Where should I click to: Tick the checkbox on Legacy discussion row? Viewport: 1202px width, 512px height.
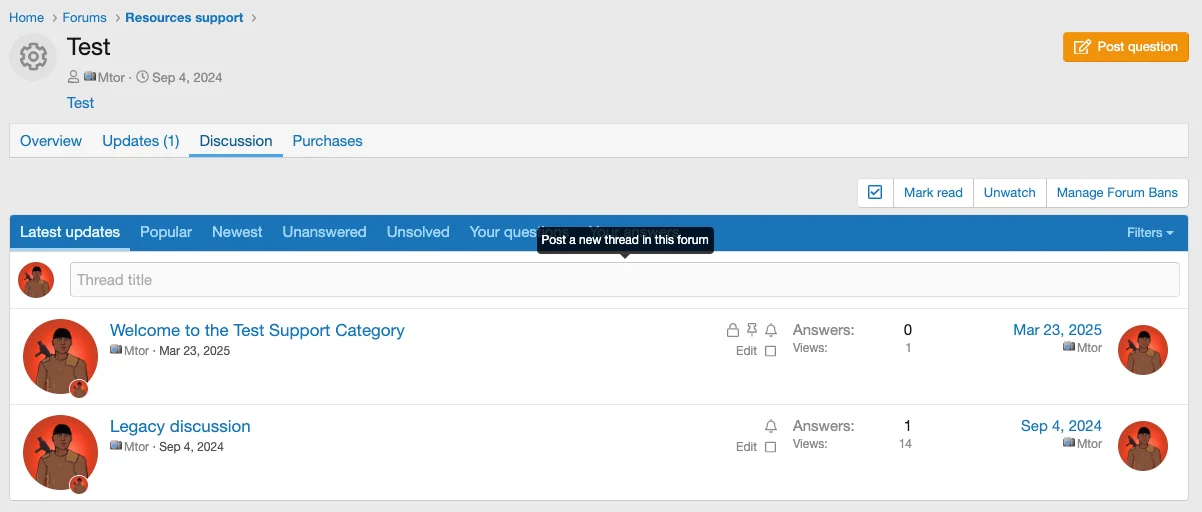(x=770, y=447)
